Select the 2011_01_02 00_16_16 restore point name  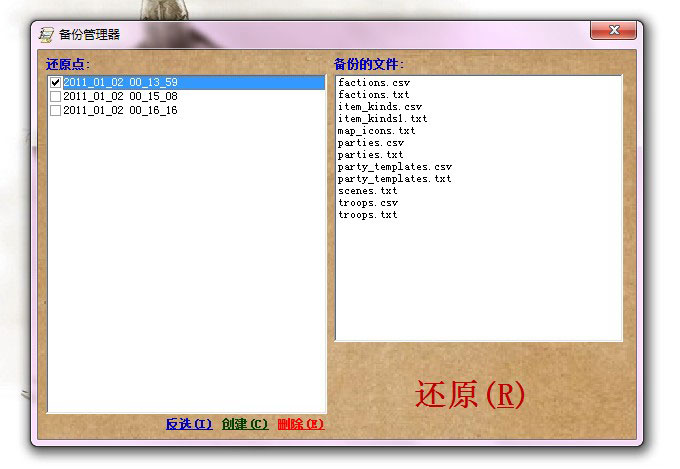tap(120, 111)
